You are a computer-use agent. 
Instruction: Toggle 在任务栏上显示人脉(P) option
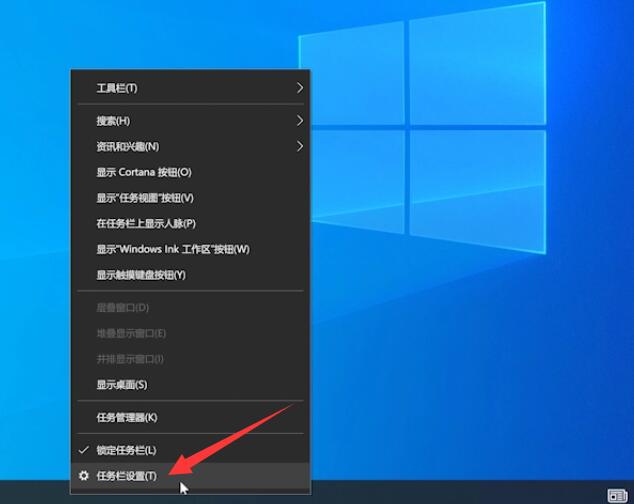point(190,223)
